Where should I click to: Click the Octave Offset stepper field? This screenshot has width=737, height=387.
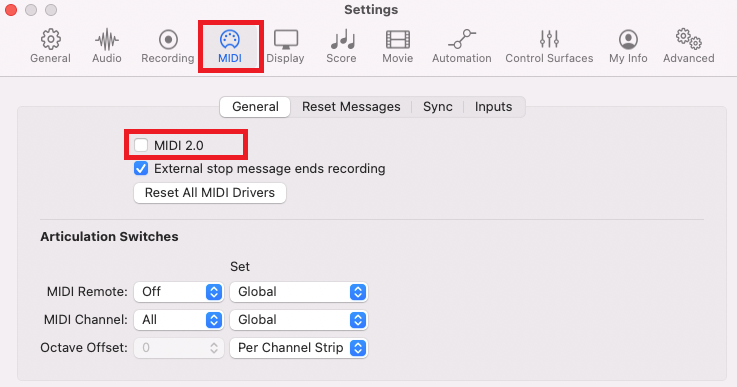[179, 348]
